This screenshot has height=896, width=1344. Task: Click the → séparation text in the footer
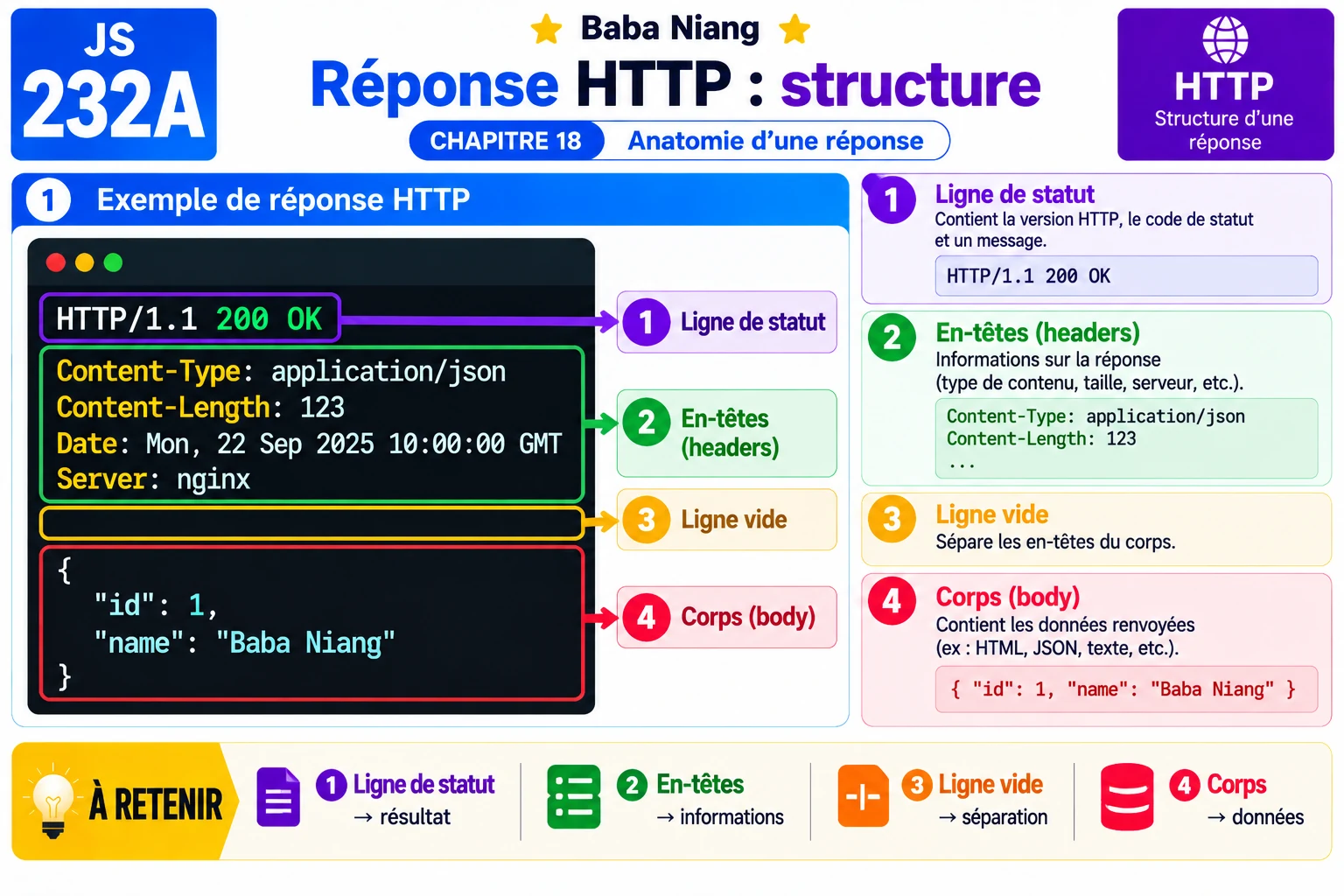pyautogui.click(x=993, y=817)
